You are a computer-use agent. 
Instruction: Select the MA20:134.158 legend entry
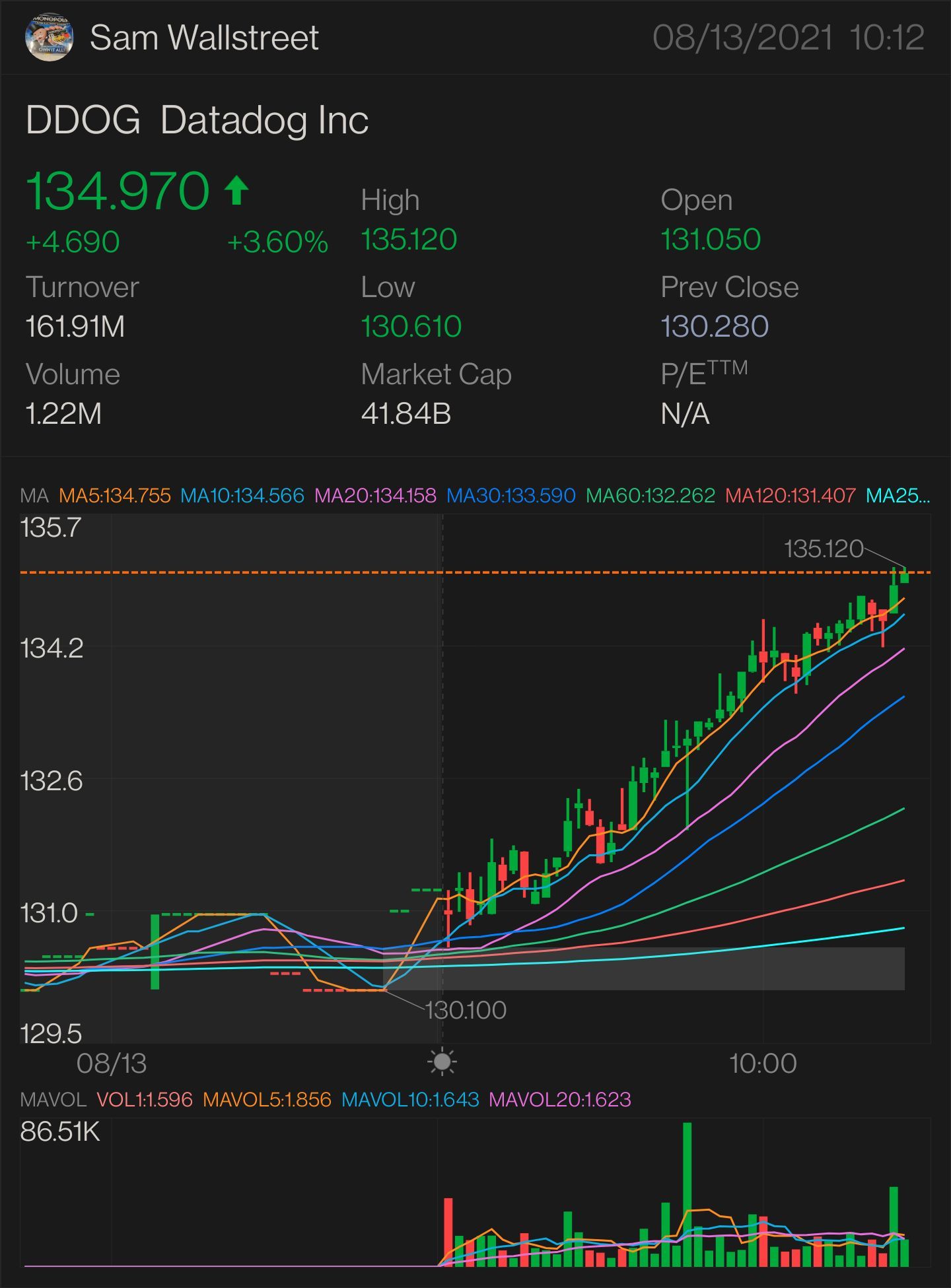[x=375, y=495]
